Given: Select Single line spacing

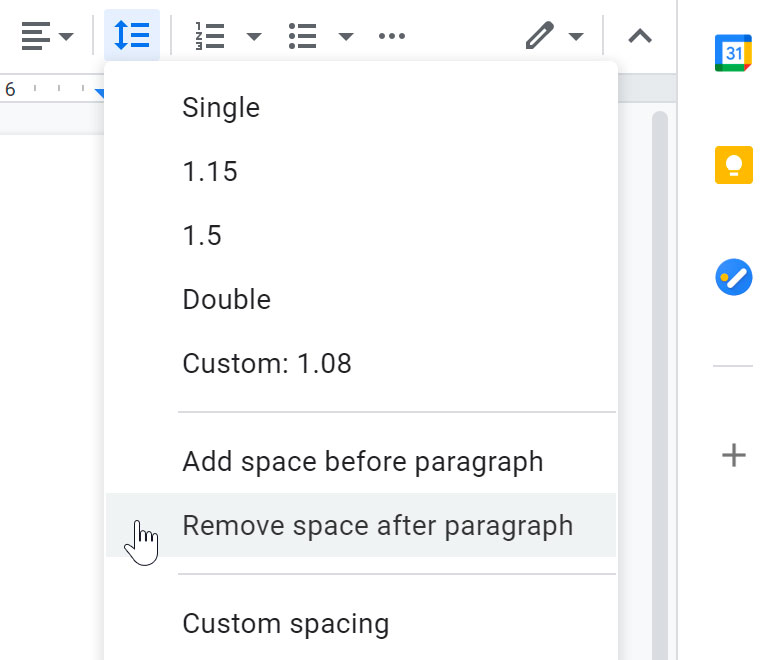Looking at the screenshot, I should click(361, 107).
